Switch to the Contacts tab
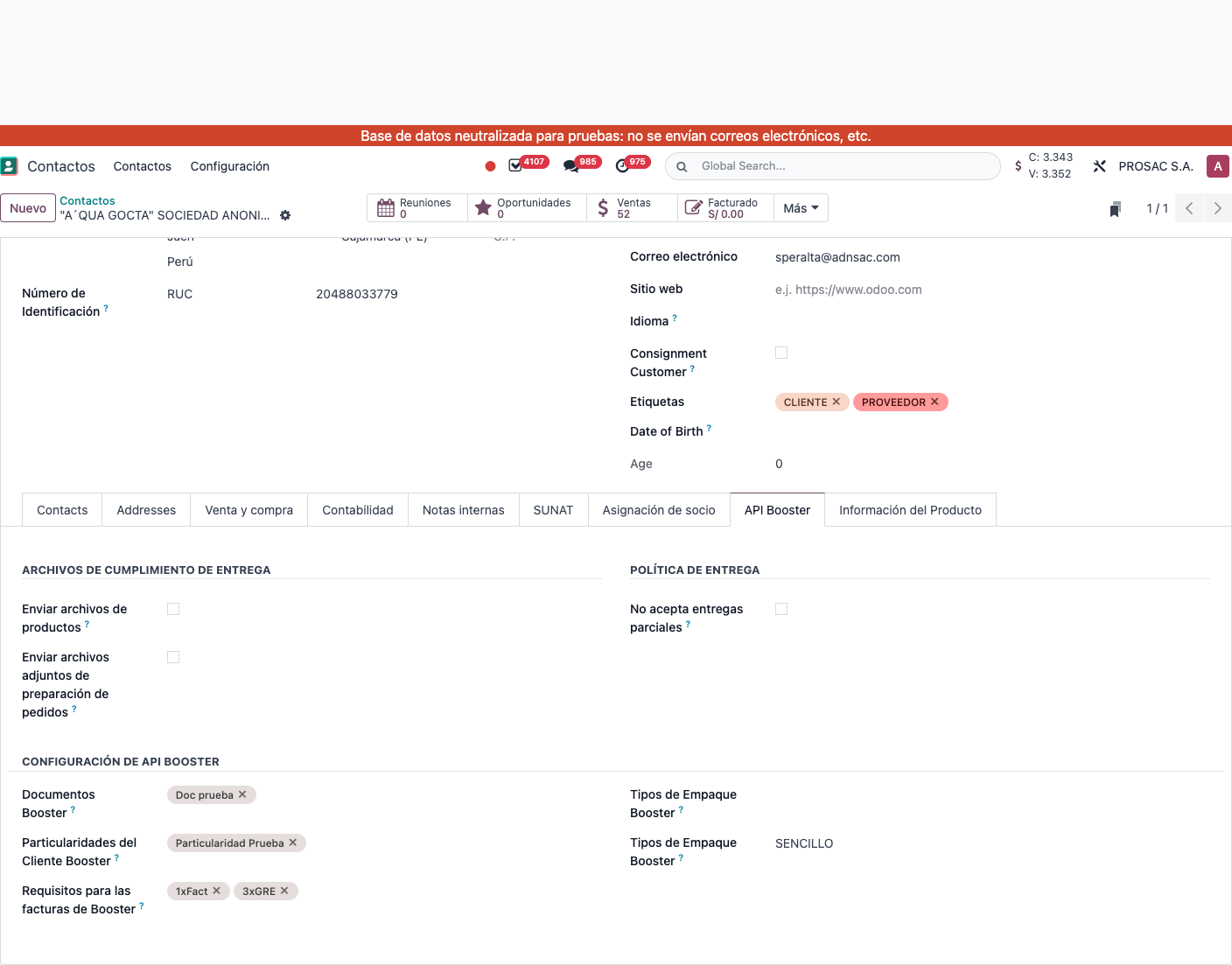Image resolution: width=1232 pixels, height=965 pixels. (62, 510)
